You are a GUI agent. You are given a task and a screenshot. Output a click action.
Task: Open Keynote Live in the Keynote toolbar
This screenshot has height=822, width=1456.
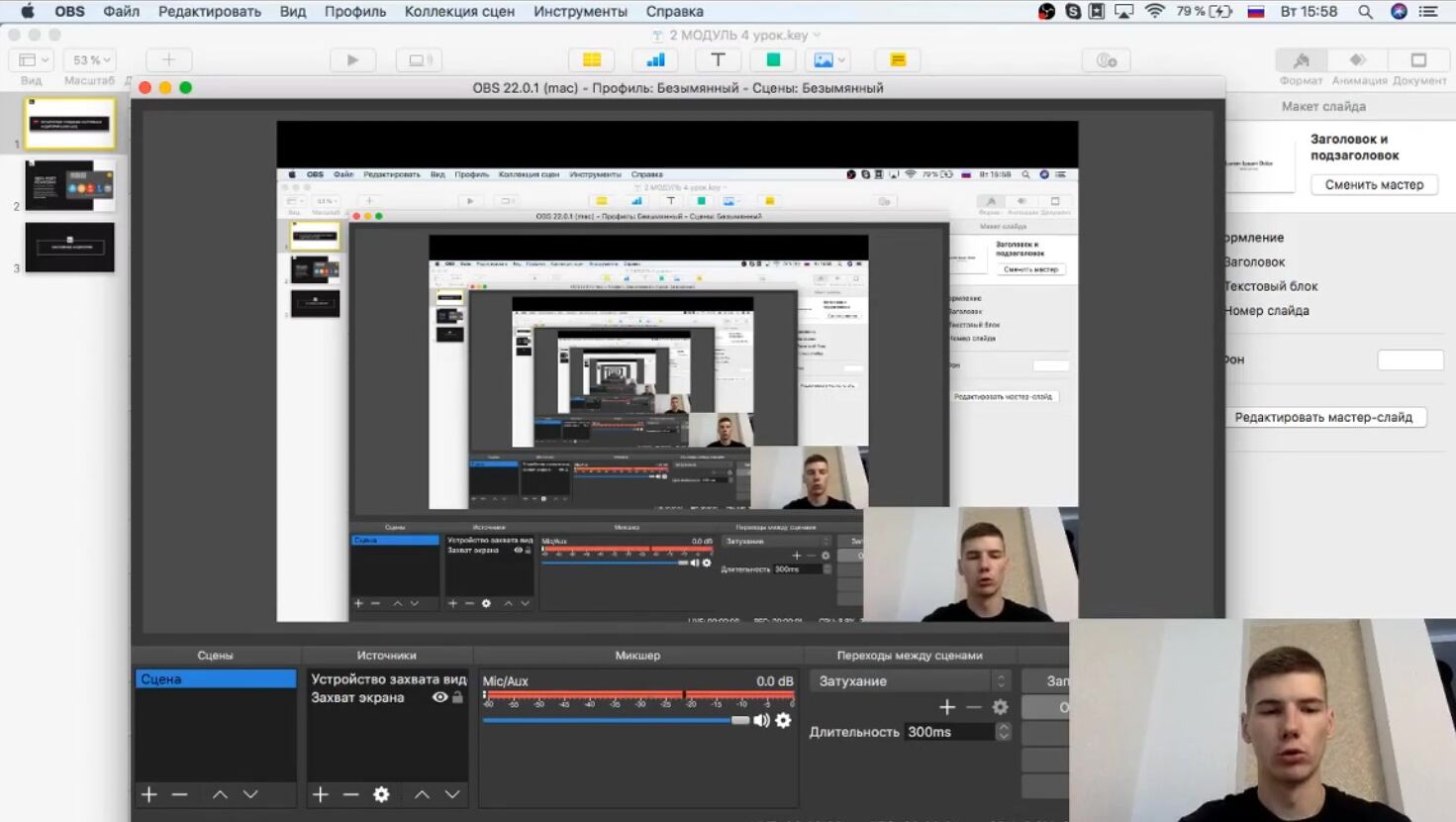click(x=419, y=60)
